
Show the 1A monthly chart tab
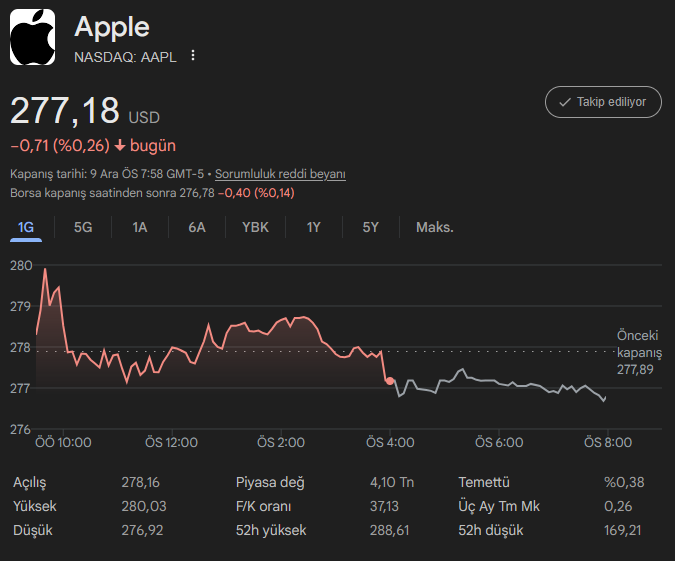click(140, 227)
